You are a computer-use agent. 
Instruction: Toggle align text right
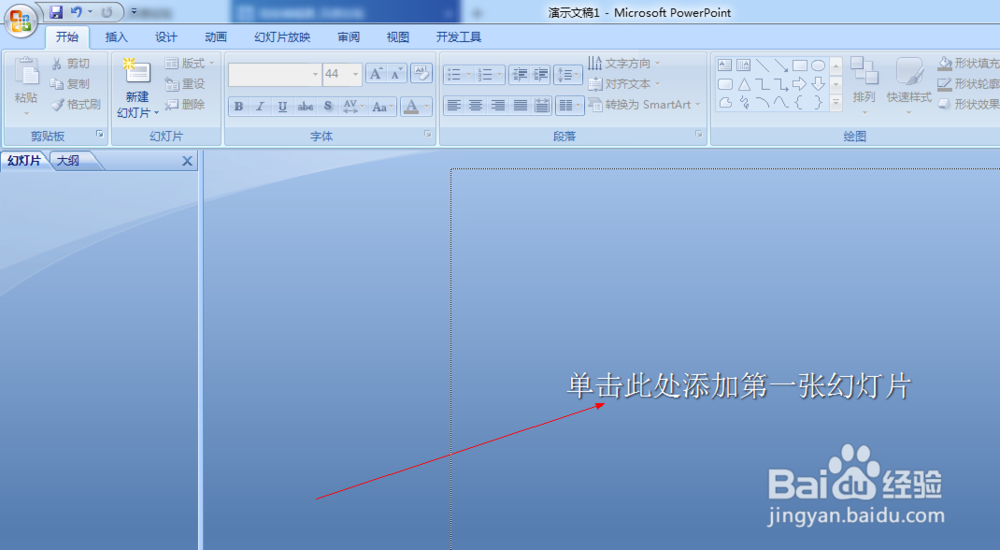498,105
